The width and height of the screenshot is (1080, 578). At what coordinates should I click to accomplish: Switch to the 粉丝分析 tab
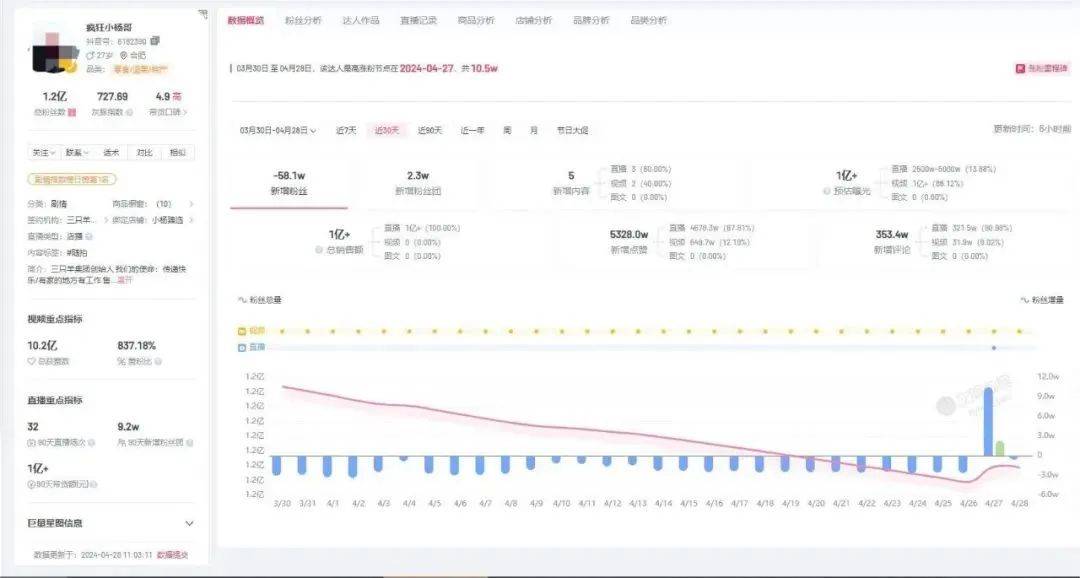pyautogui.click(x=301, y=20)
